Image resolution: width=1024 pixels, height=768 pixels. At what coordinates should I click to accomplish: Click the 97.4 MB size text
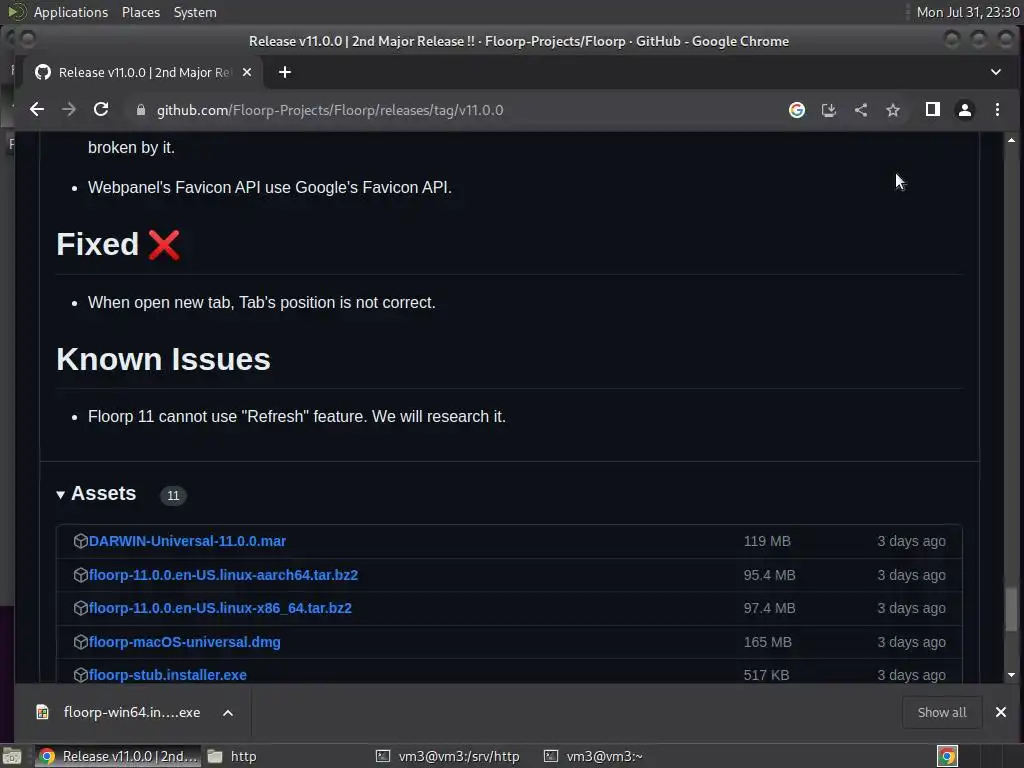pos(769,608)
